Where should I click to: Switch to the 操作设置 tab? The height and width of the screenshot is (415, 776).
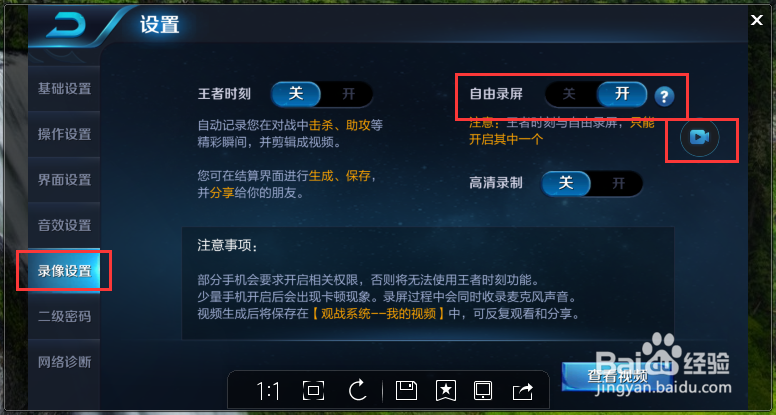pos(64,134)
